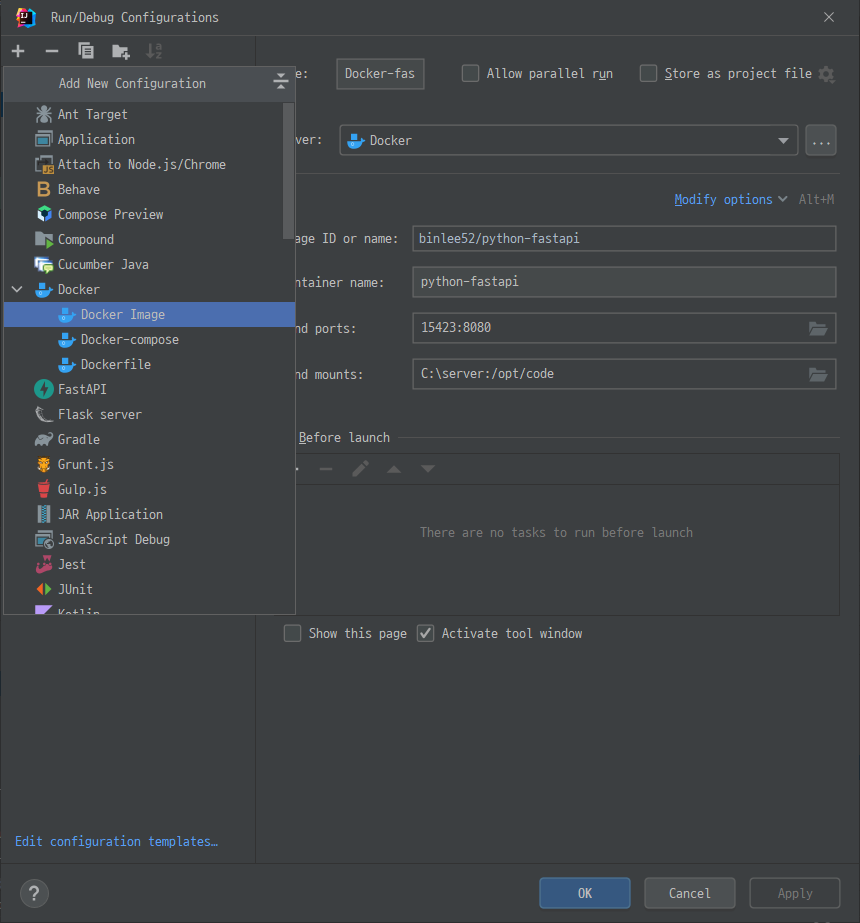Click the minus Remove Configuration icon

pyautogui.click(x=52, y=51)
